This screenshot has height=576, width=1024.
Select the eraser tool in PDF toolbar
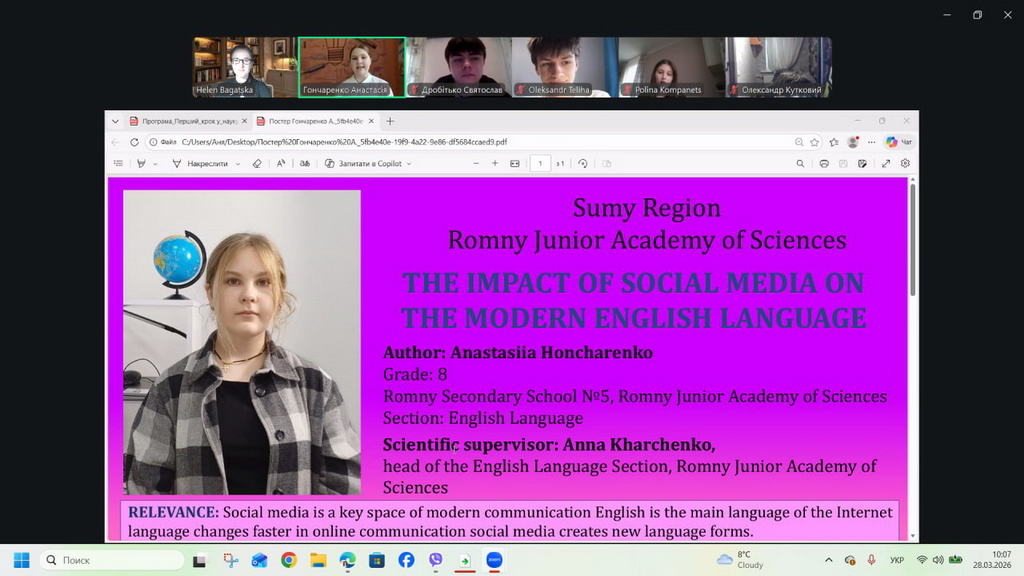coord(257,163)
